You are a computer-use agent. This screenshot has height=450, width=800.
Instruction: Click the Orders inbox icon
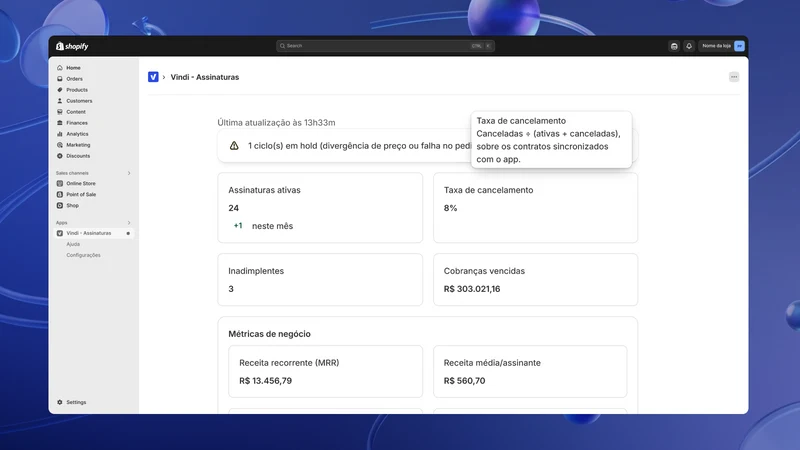click(60, 79)
